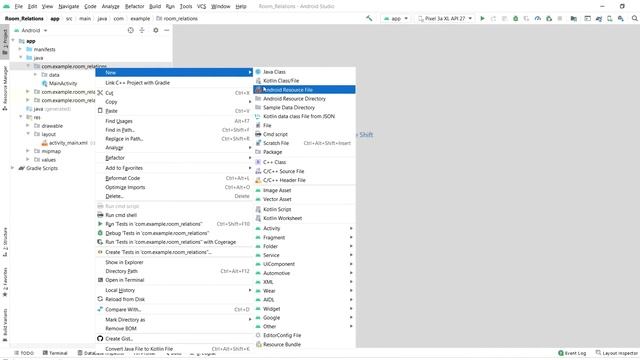Click Create Gist with GitHub icon
Screen dimensions: 640x360
[x=174, y=338]
